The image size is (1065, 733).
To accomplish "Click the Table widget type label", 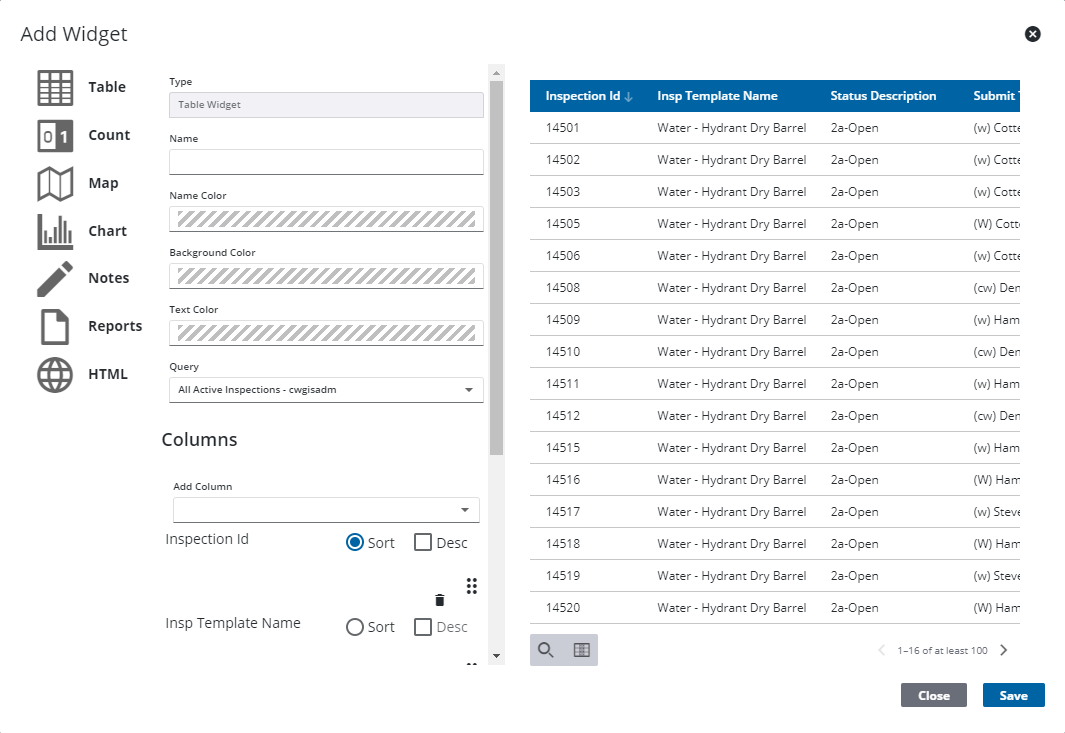I will (x=107, y=87).
